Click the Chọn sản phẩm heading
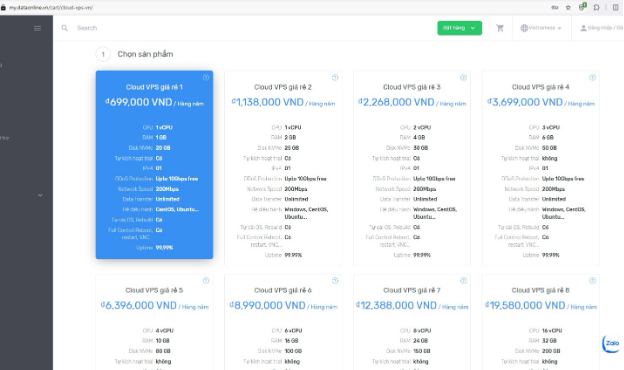 pos(145,54)
